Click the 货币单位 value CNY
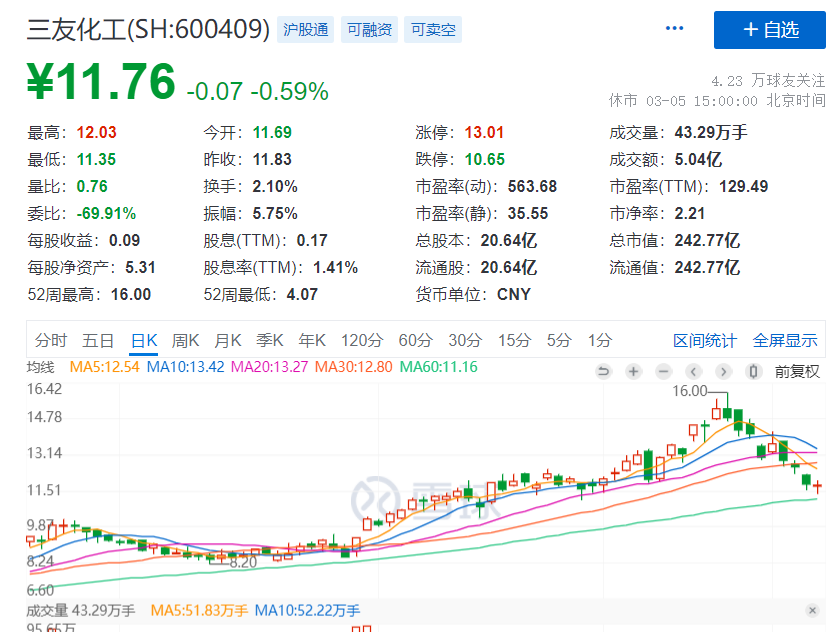This screenshot has width=830, height=632. pyautogui.click(x=514, y=294)
